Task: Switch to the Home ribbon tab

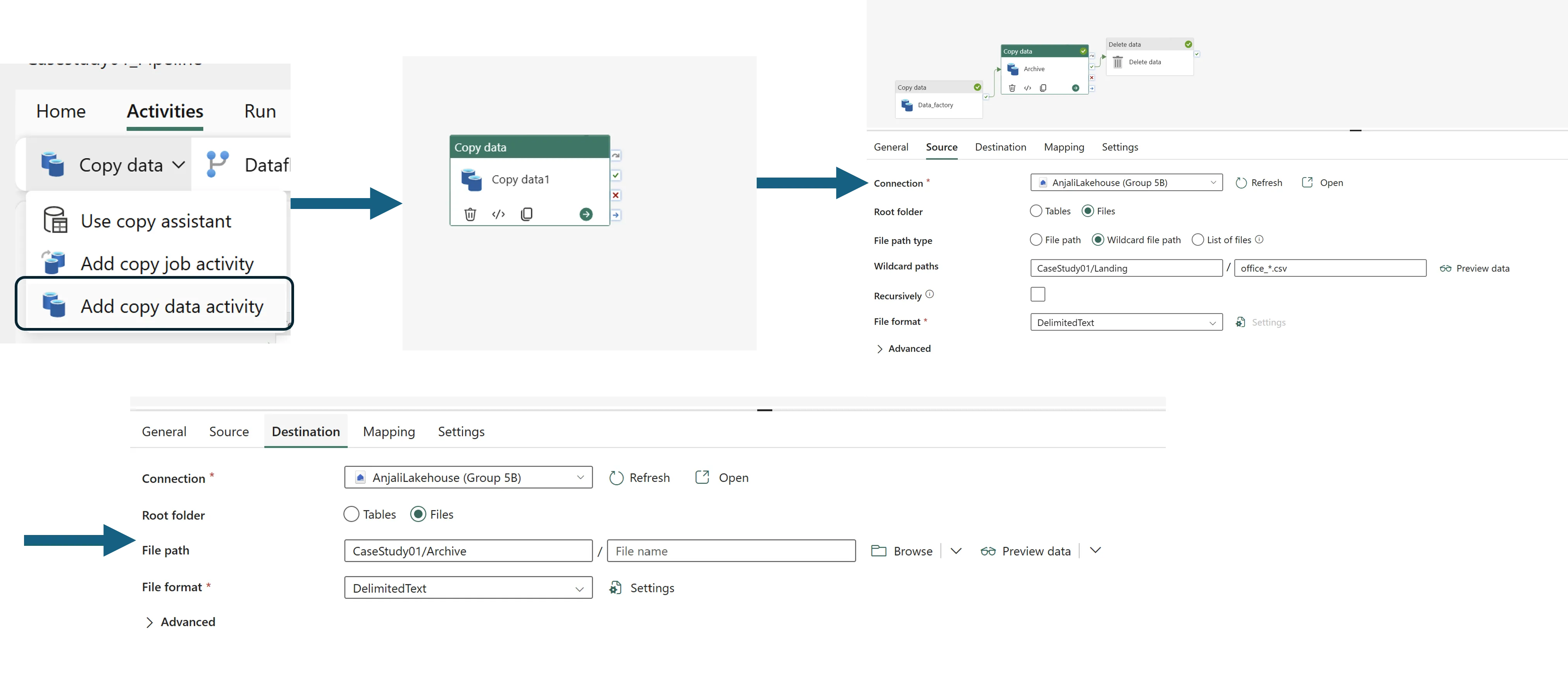Action: click(61, 111)
